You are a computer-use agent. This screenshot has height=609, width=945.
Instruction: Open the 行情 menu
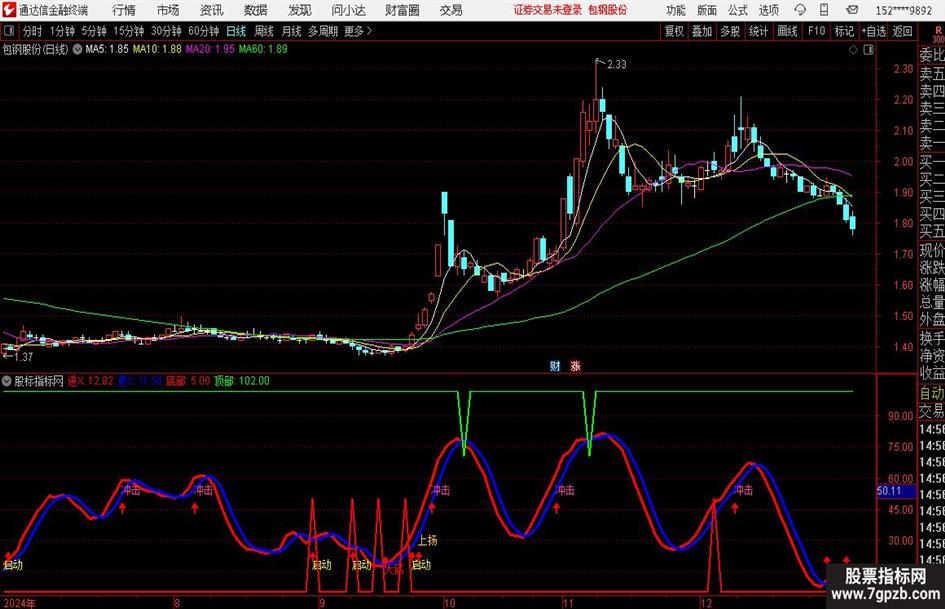point(124,10)
